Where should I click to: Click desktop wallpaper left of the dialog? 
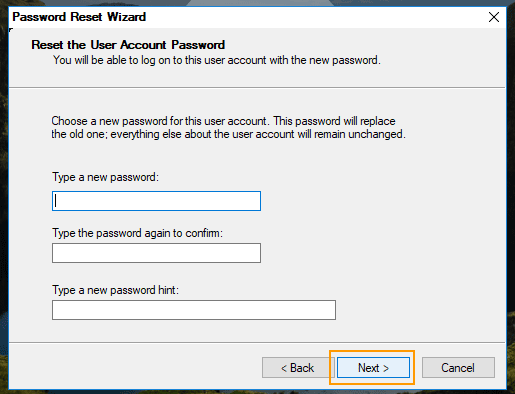4,200
